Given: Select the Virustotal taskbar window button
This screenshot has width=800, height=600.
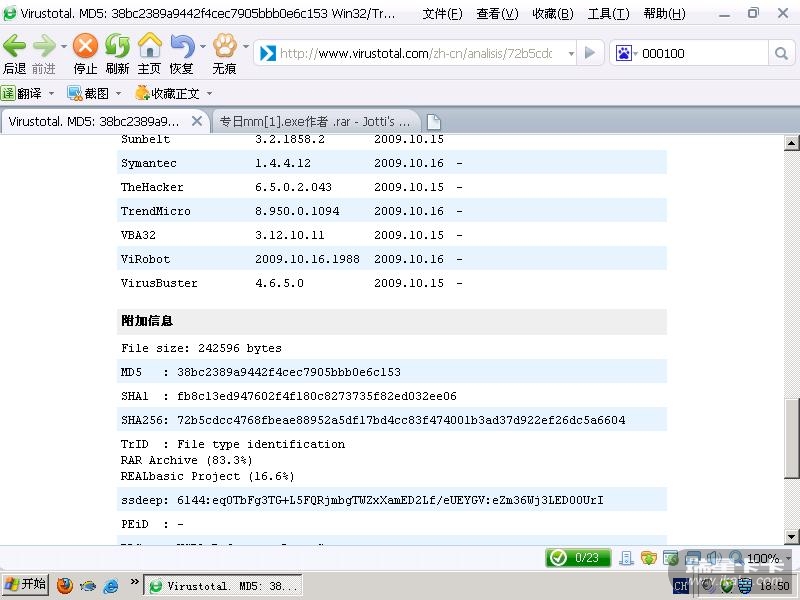Looking at the screenshot, I should [x=222, y=586].
